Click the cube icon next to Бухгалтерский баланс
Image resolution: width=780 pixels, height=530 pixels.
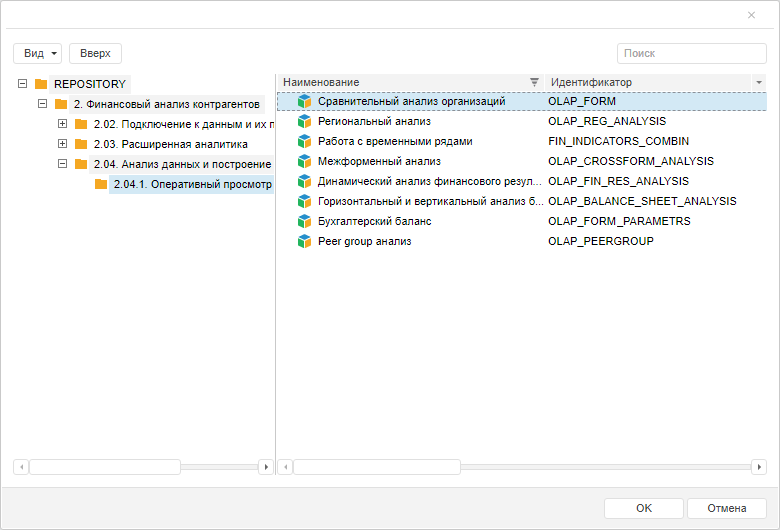(305, 221)
